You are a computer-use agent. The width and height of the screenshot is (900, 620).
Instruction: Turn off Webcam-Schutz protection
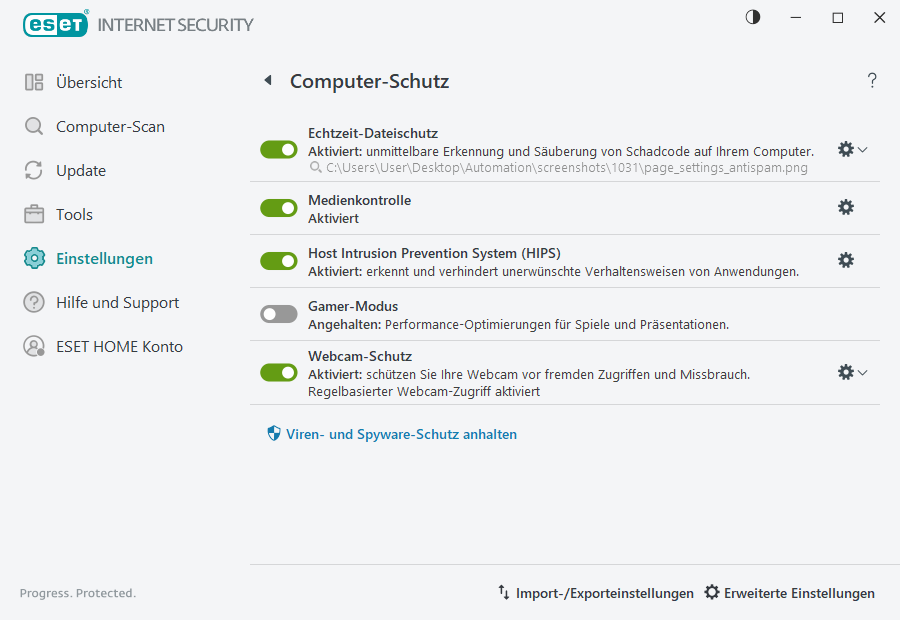[x=278, y=372]
